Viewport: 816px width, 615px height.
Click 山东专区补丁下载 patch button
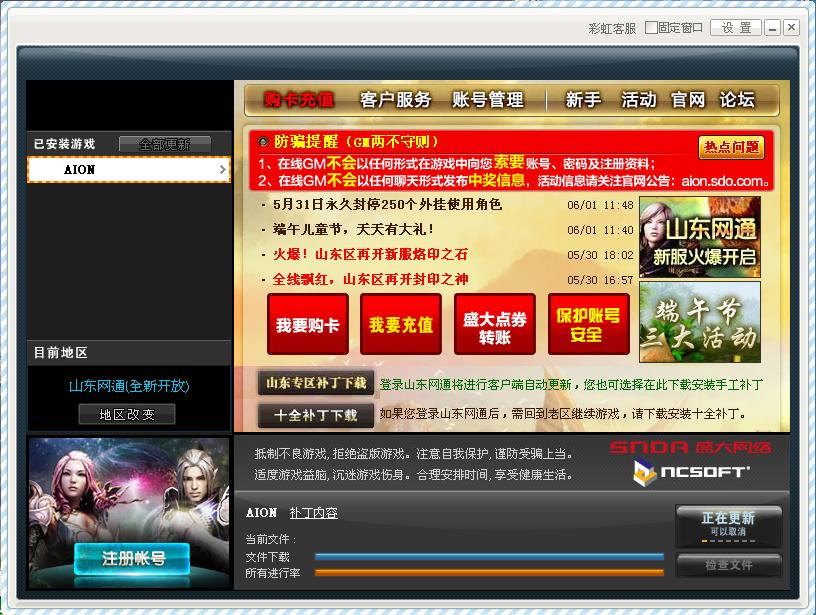click(316, 383)
